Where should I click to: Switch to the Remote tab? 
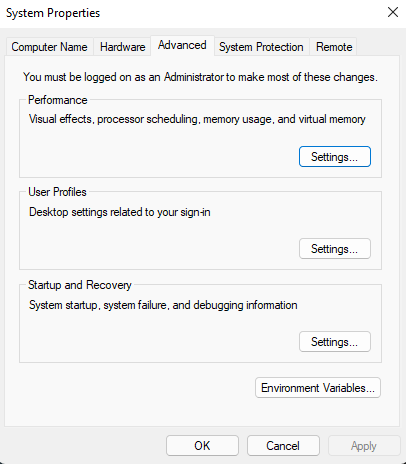click(334, 47)
